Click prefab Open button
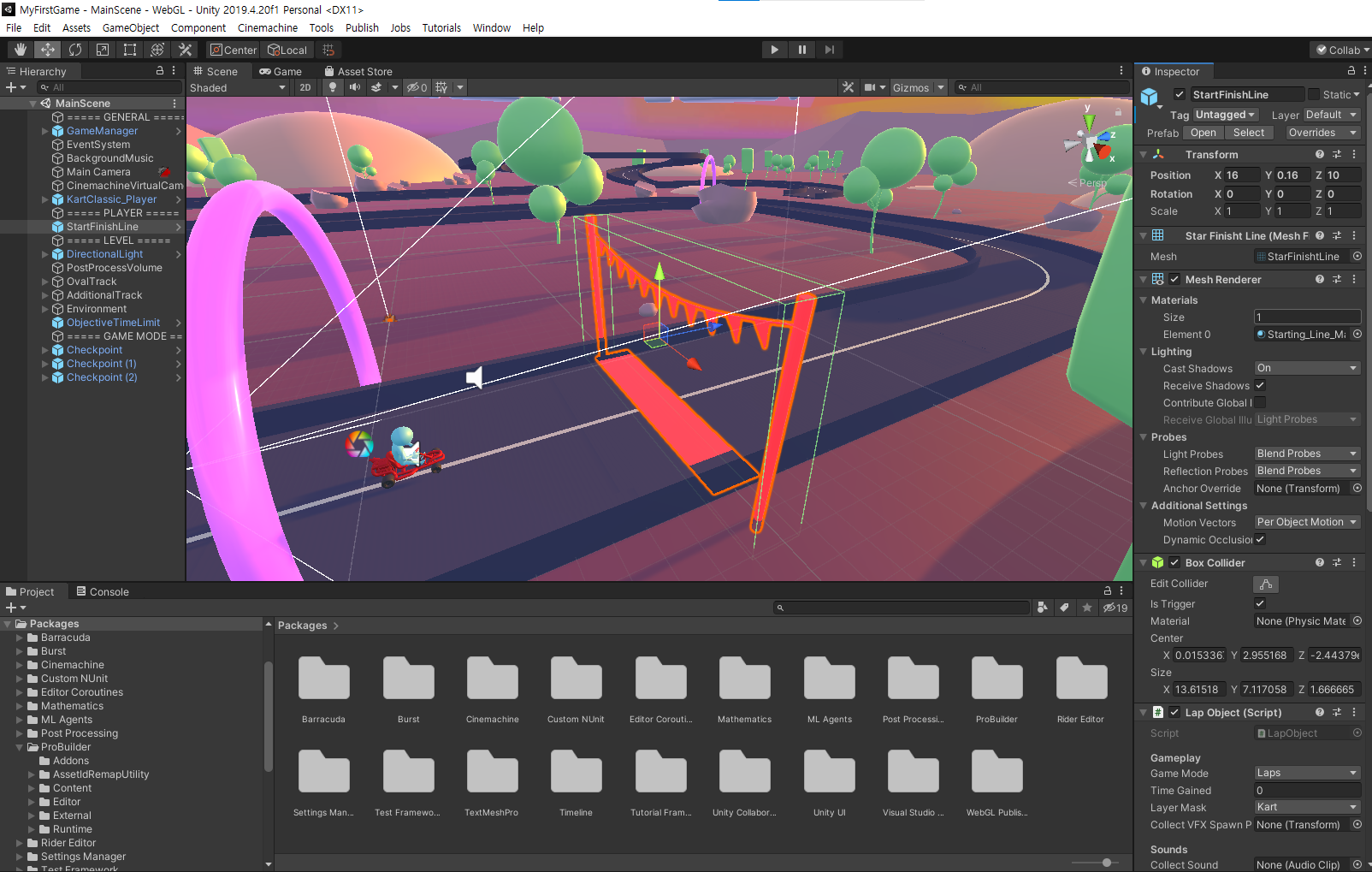 coord(1203,133)
